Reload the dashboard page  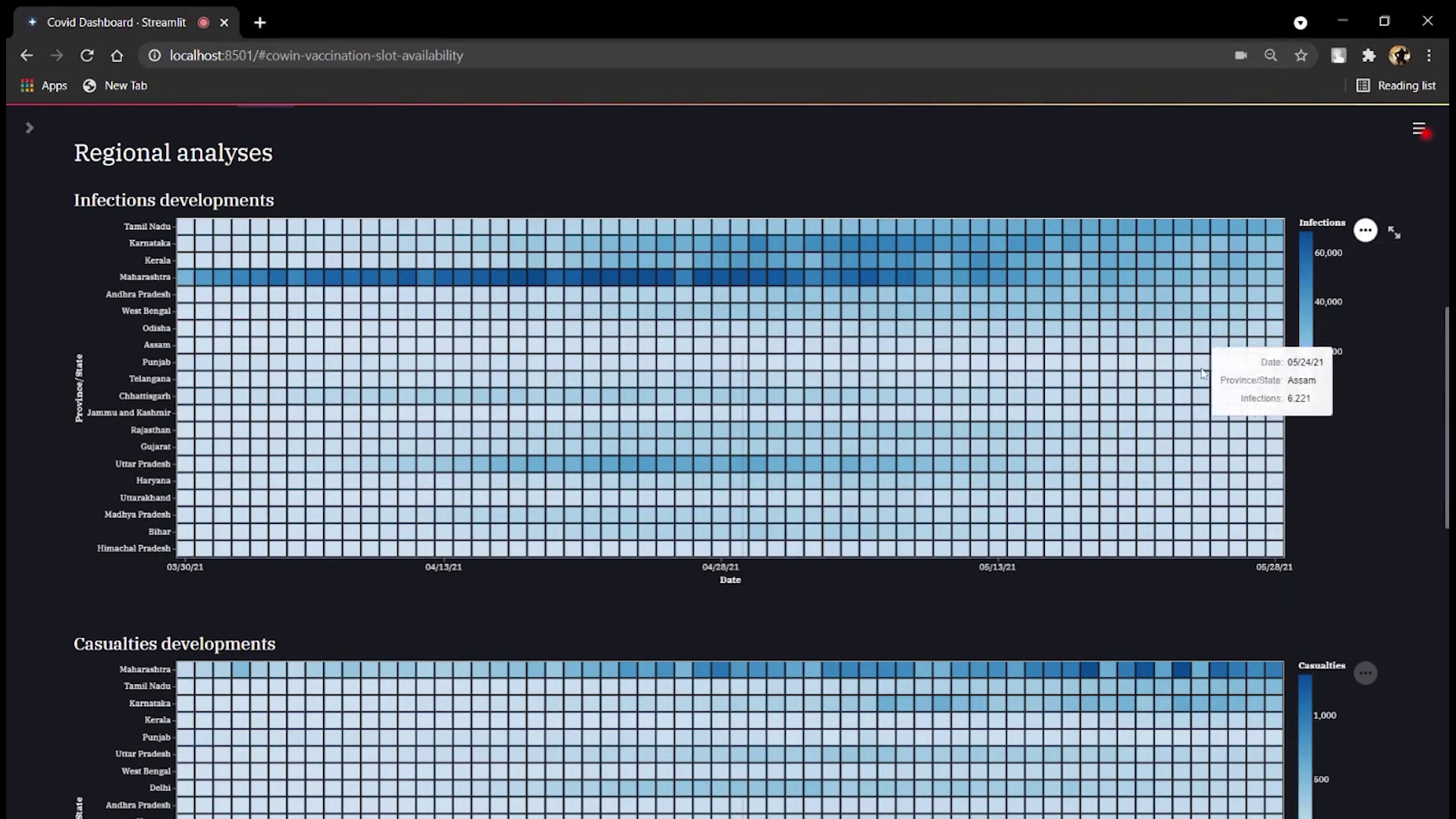tap(86, 55)
